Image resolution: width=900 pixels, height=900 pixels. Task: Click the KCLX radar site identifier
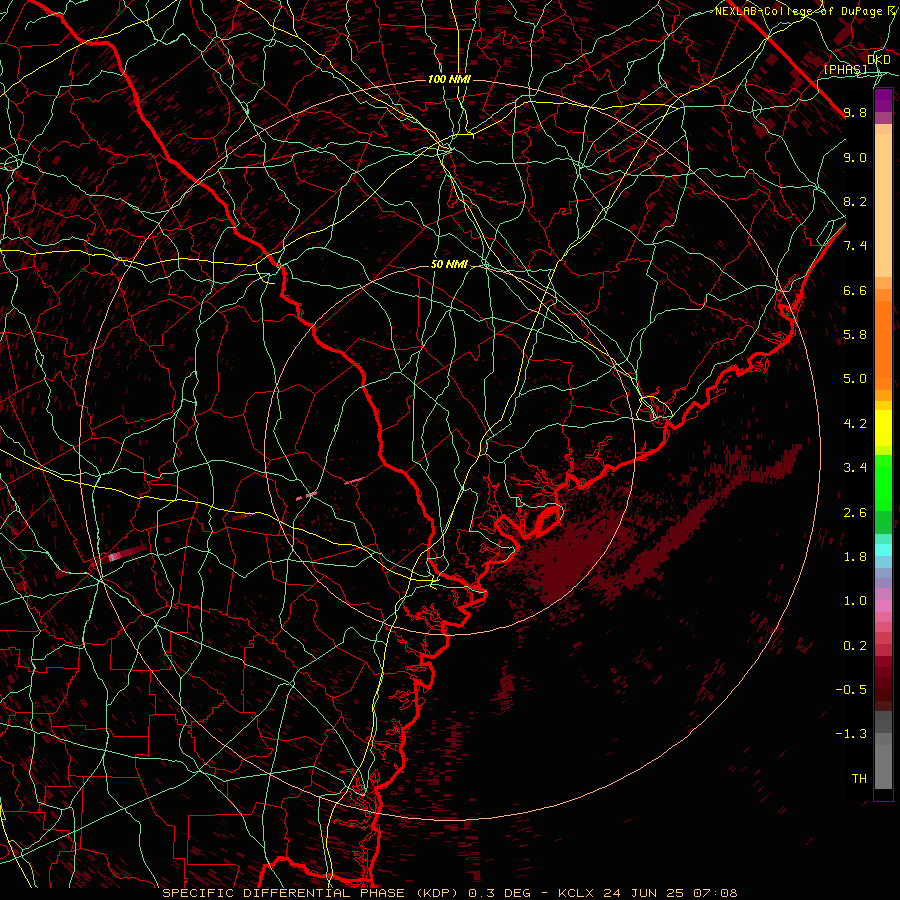point(577,893)
